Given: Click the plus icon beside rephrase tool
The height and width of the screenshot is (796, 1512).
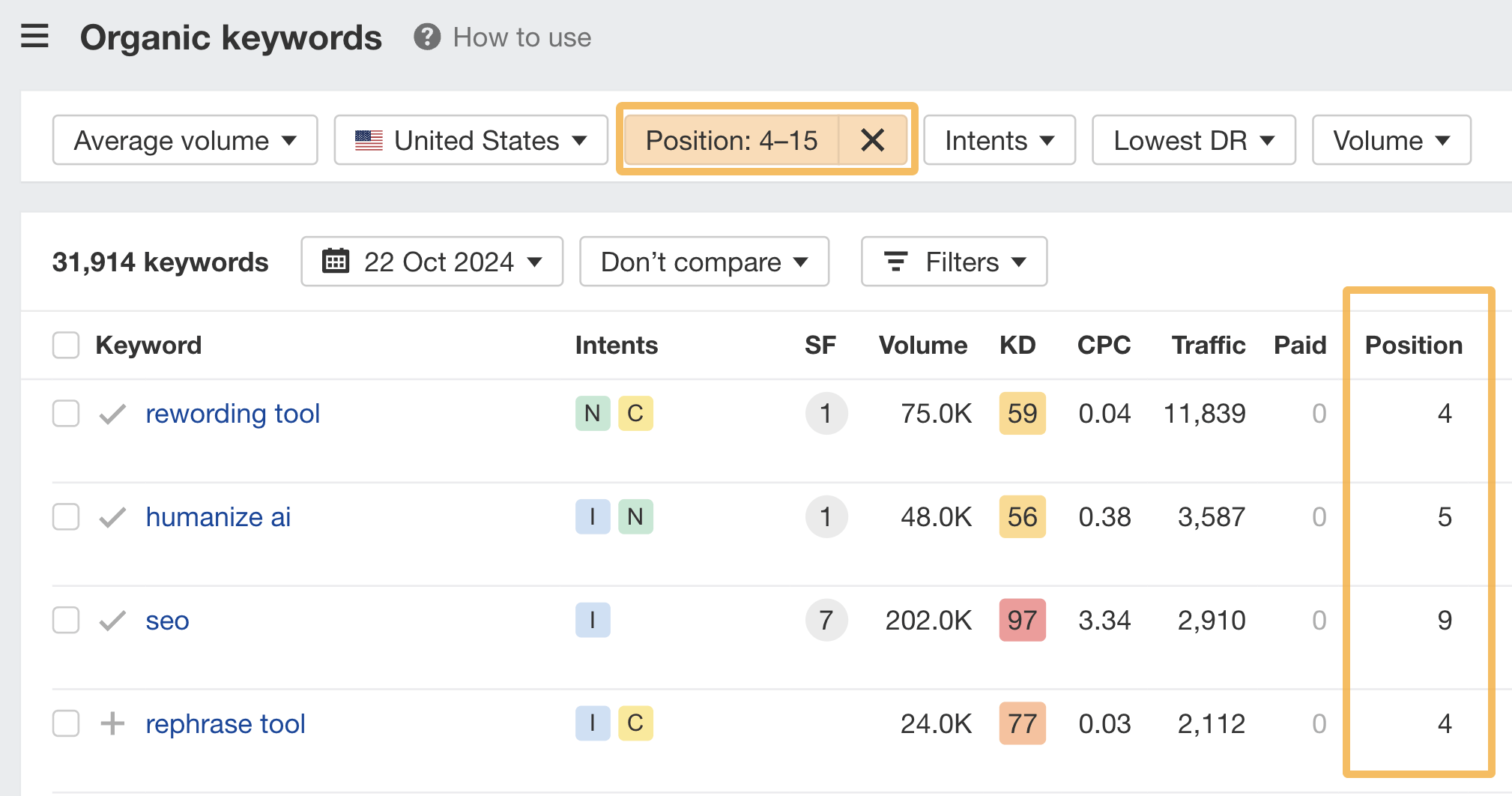Looking at the screenshot, I should pos(112,723).
